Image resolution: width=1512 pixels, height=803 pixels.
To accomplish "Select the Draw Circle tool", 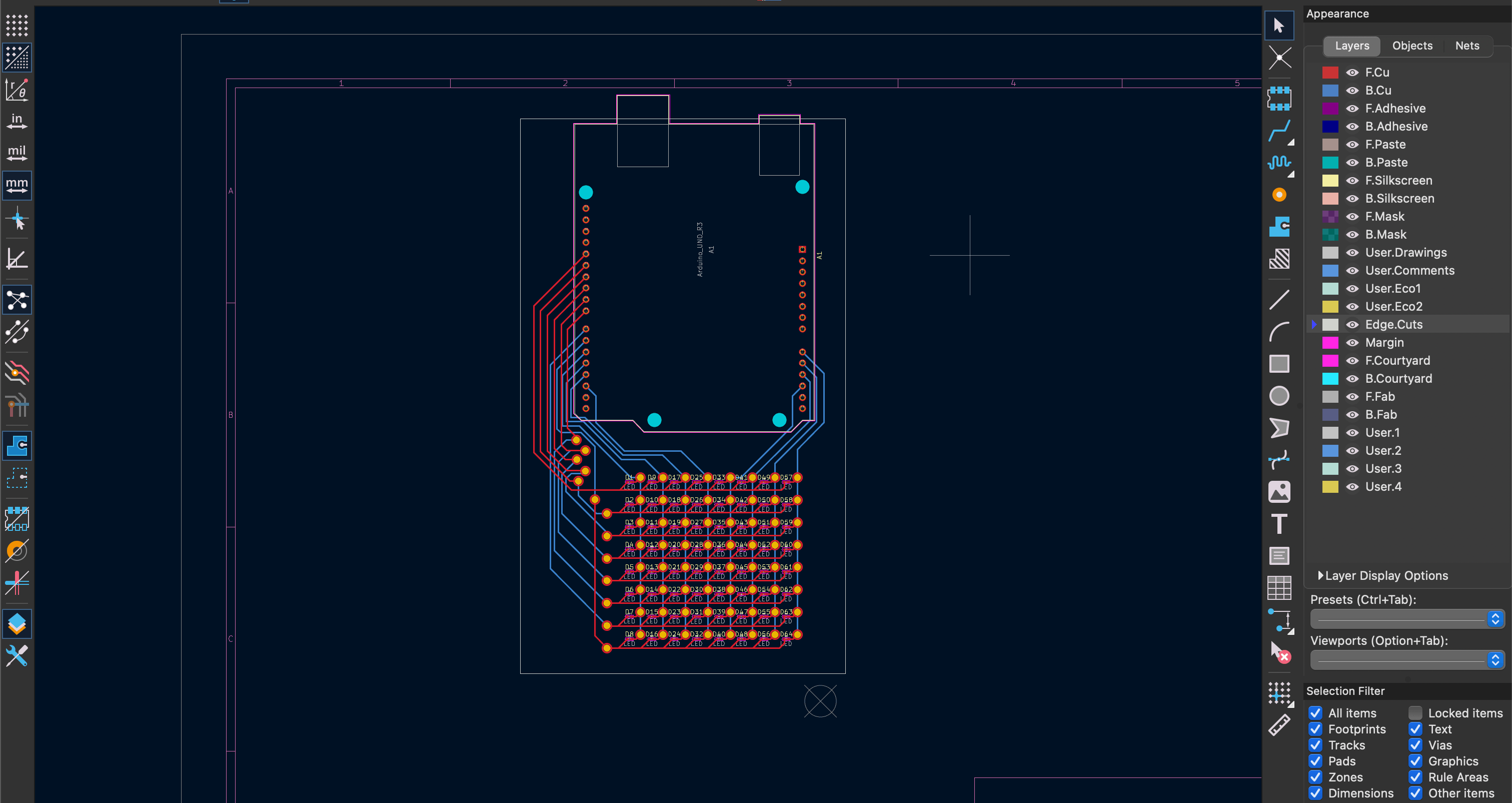I will (x=1279, y=396).
